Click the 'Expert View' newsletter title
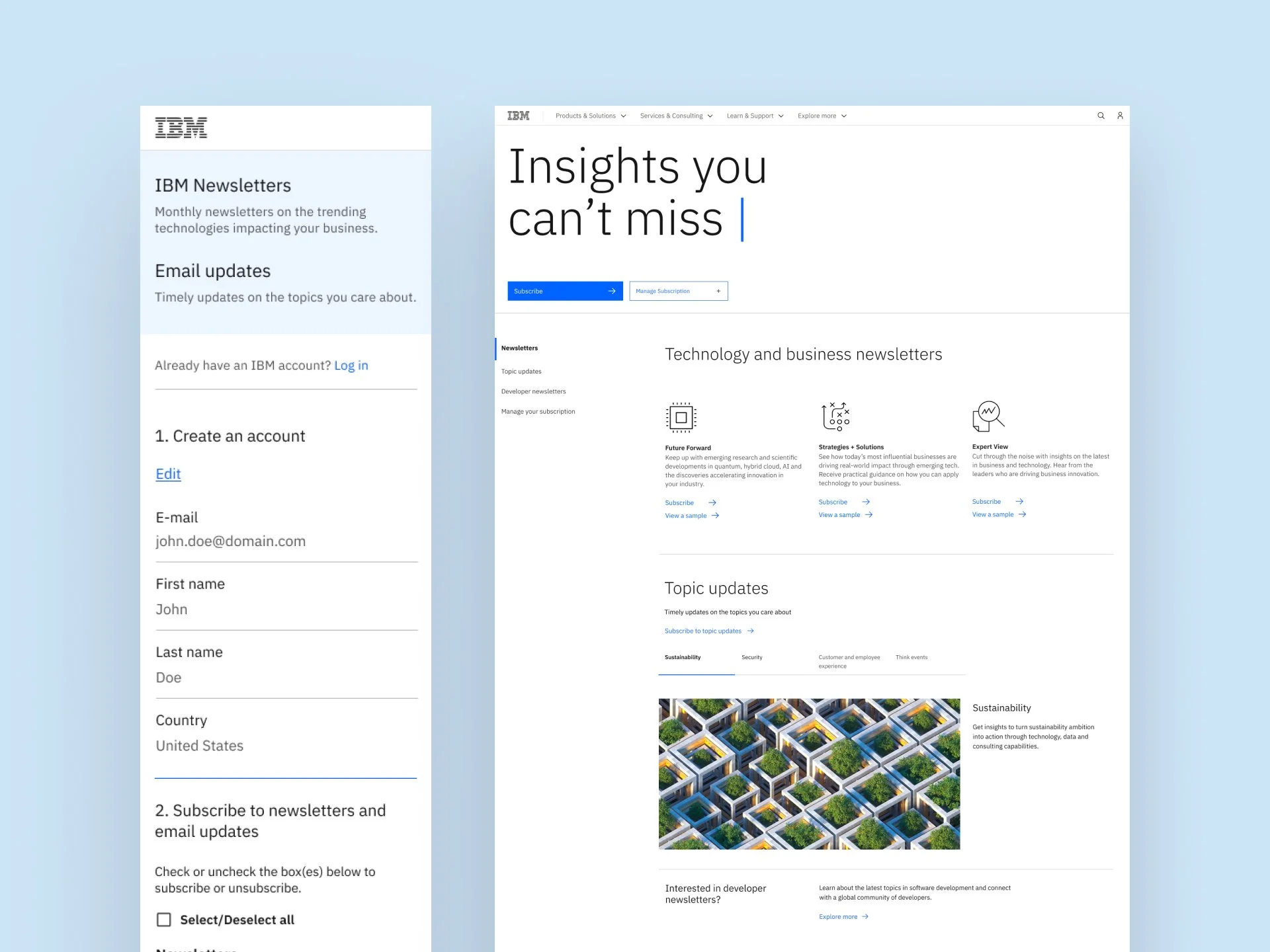This screenshot has width=1270, height=952. point(990,447)
